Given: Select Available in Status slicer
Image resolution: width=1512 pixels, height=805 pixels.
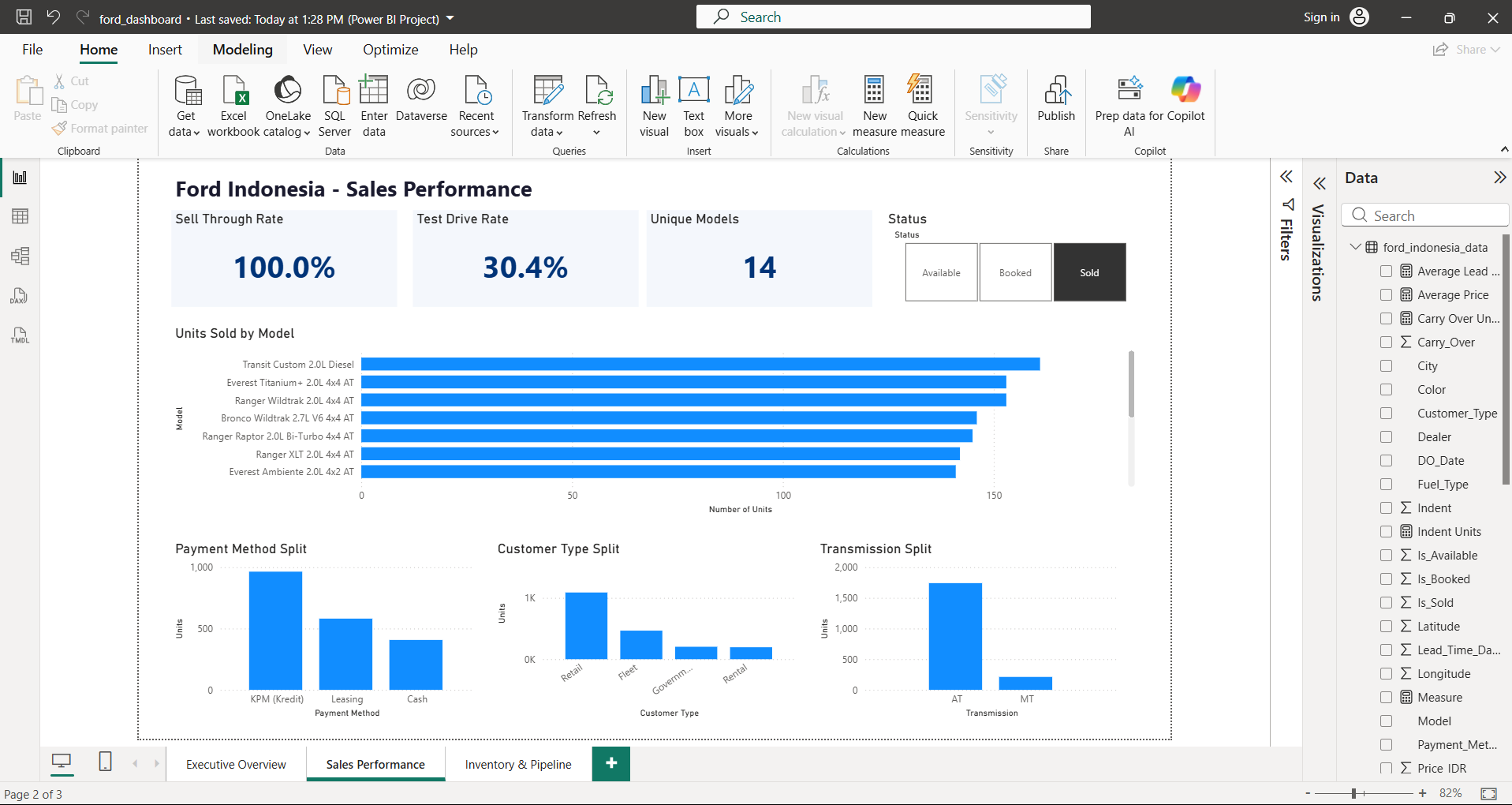Looking at the screenshot, I should coord(941,272).
